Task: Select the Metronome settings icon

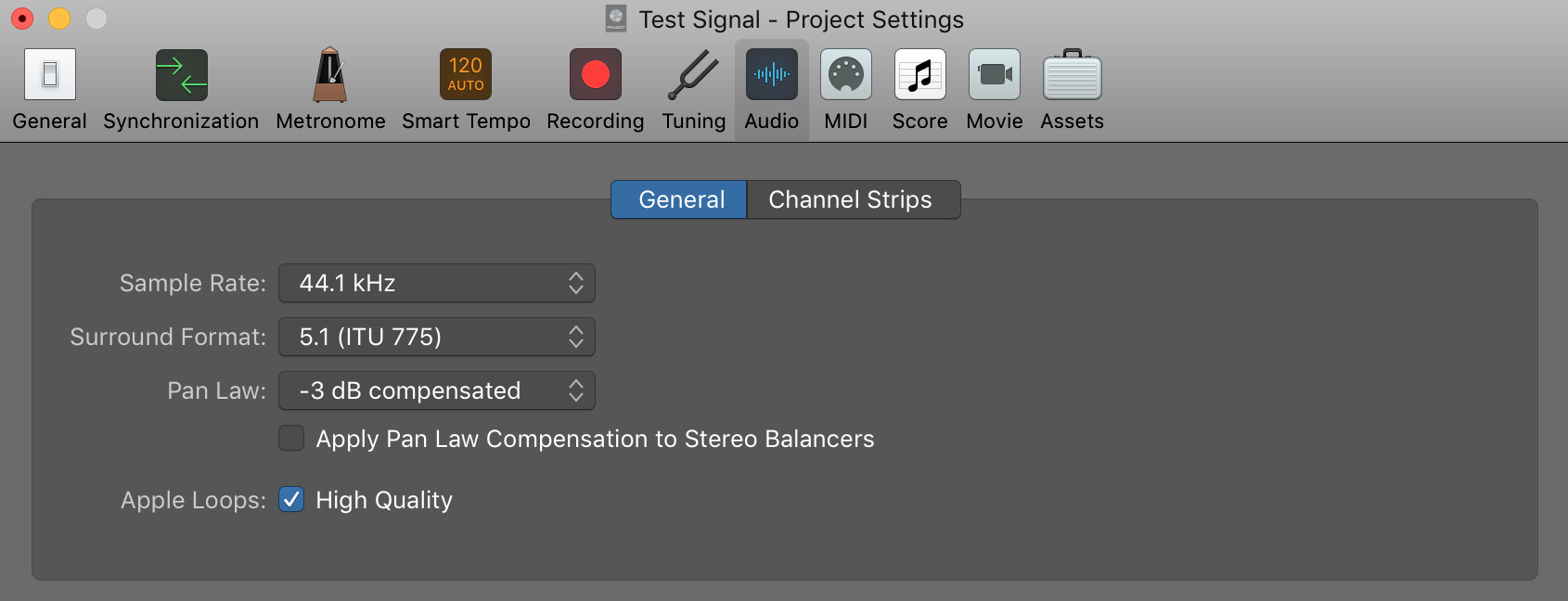Action: click(x=330, y=75)
